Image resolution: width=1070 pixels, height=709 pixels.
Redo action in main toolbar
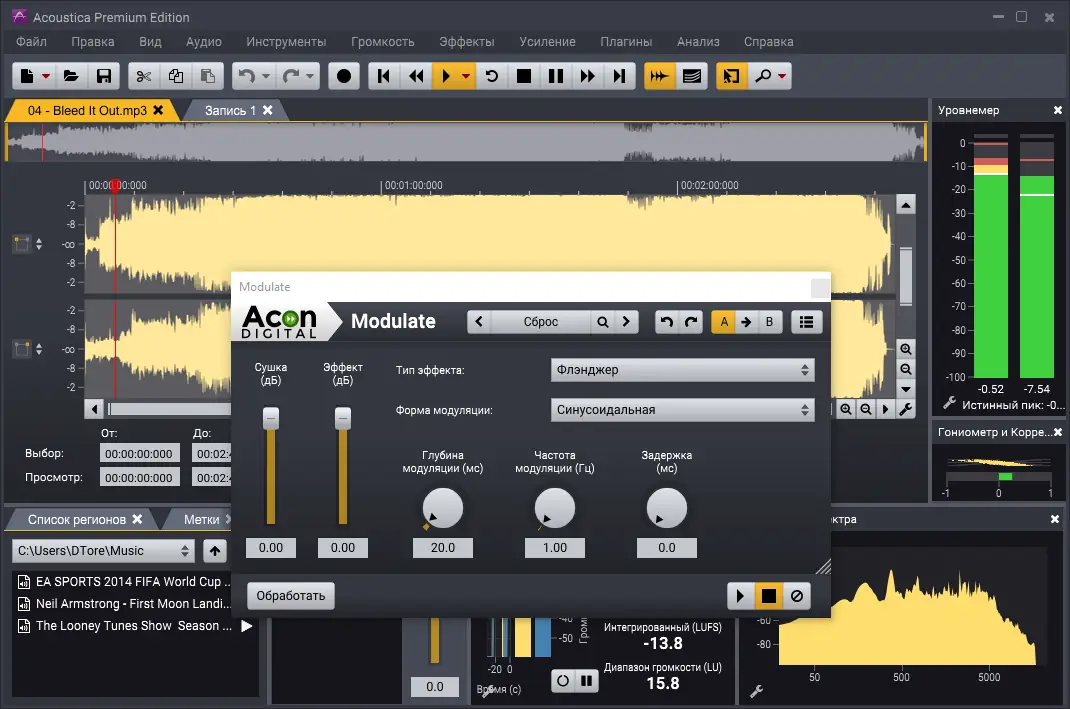pos(291,76)
